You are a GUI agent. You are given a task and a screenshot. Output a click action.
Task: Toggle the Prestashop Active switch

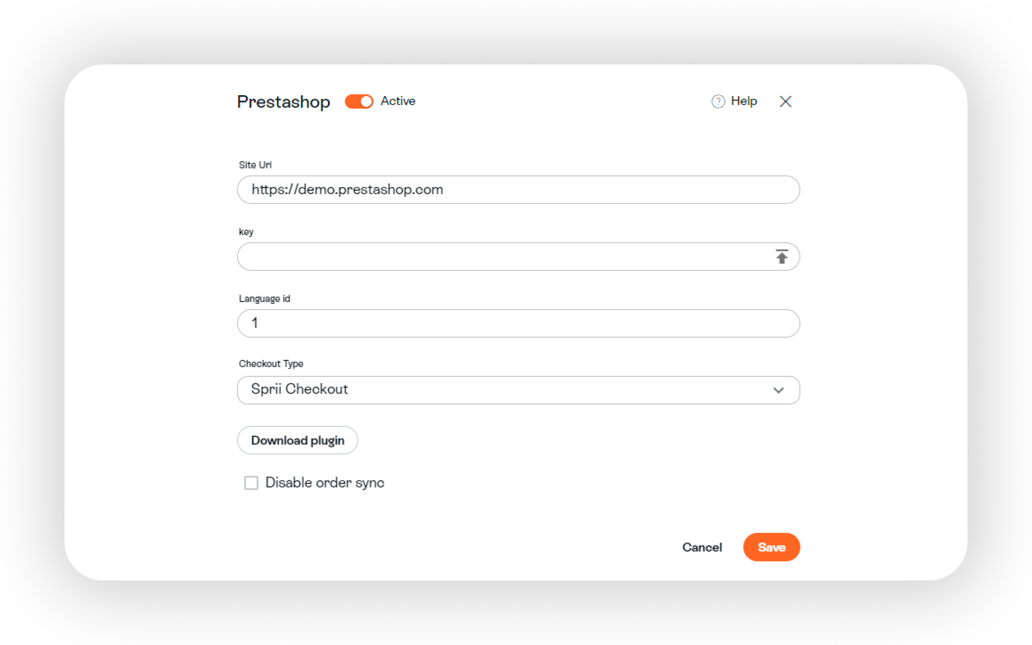(x=359, y=101)
